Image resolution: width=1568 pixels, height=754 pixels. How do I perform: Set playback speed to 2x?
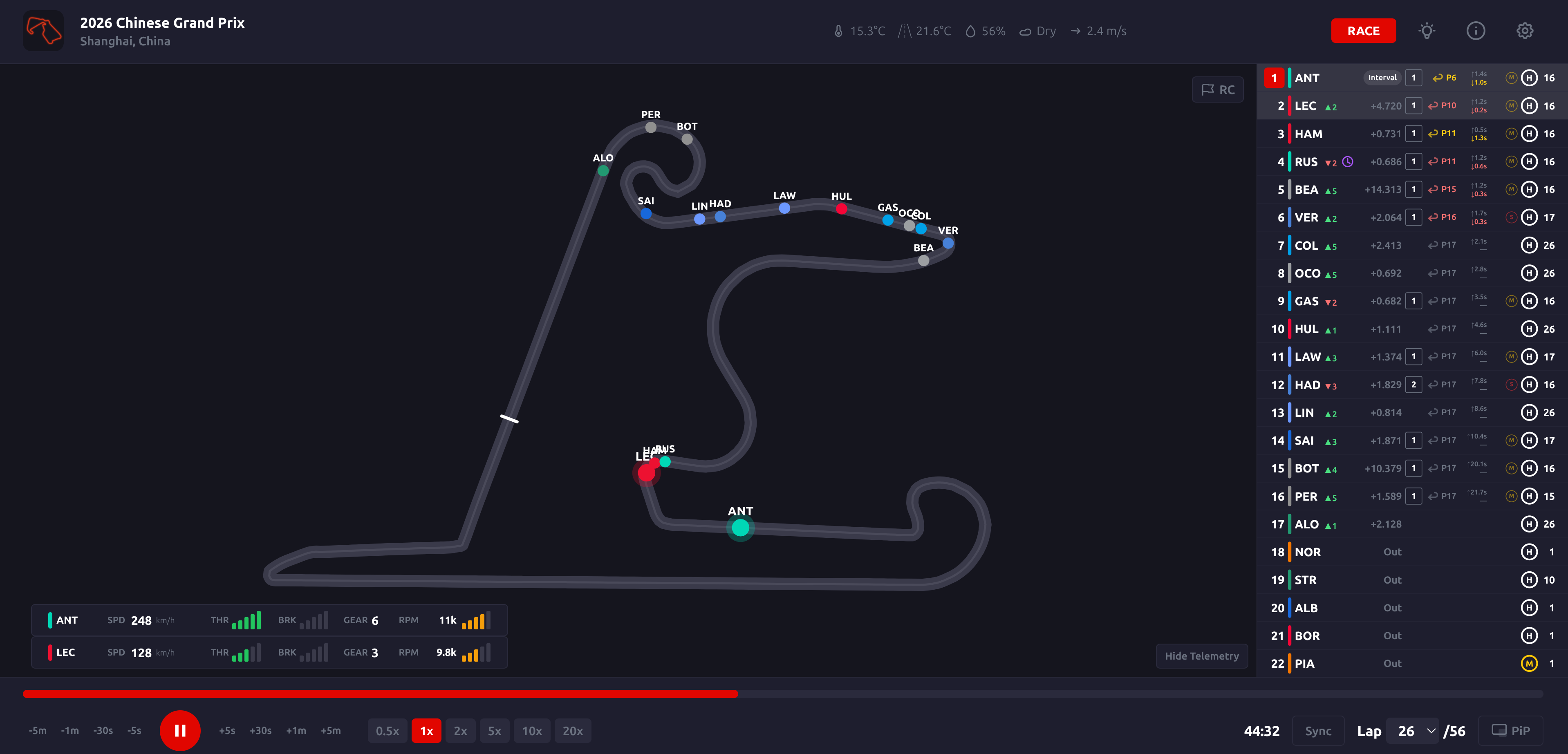tap(460, 731)
